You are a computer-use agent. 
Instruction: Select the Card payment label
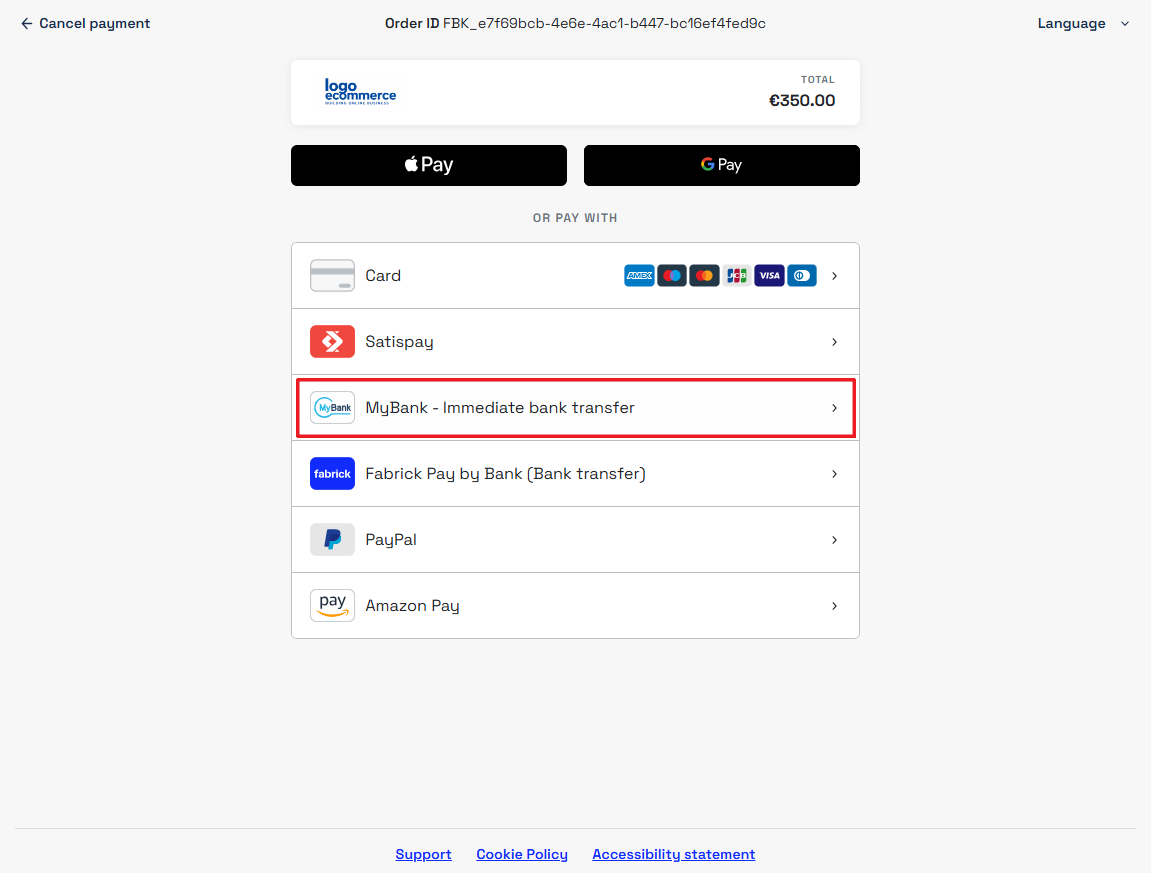(383, 275)
